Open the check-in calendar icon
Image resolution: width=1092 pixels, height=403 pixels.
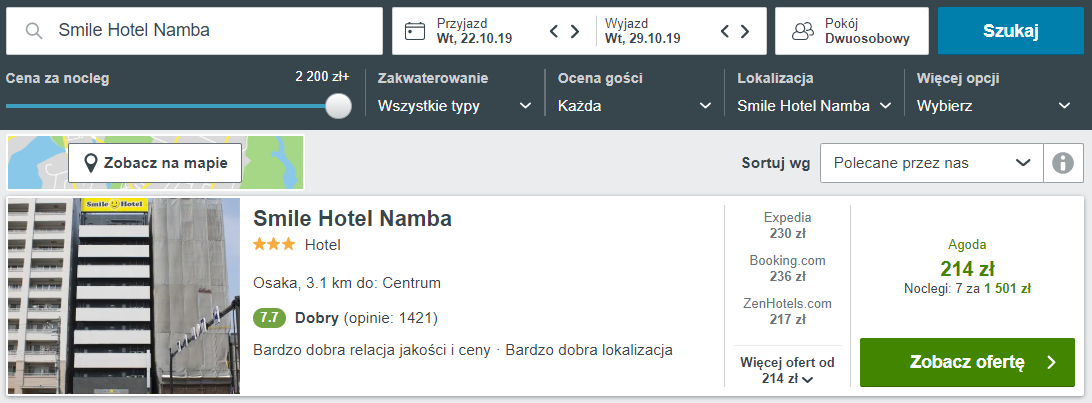pos(415,31)
